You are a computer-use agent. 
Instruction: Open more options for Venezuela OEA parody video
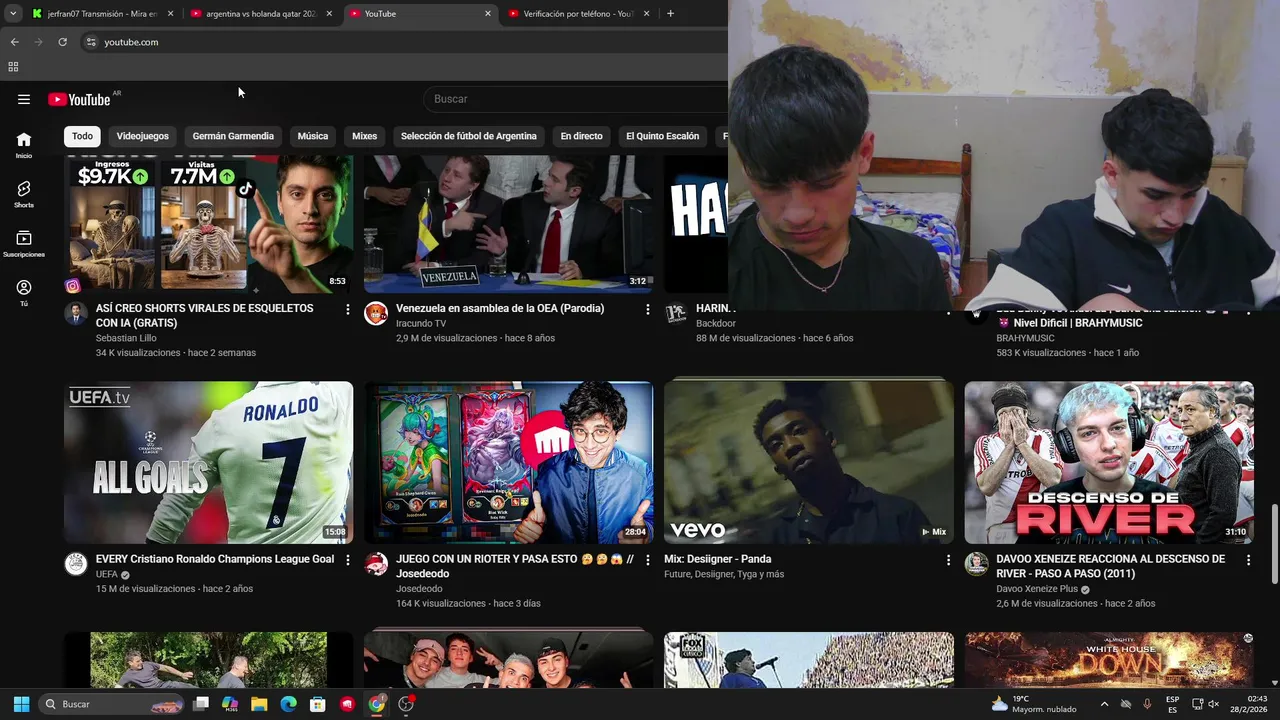tap(648, 310)
